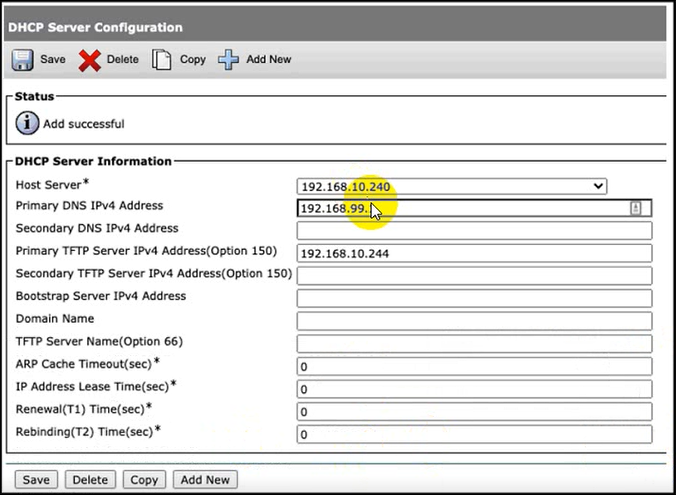Focus the Primary TFTP Server IPv4 Address field
Screen dimensions: 676x495
(474, 253)
